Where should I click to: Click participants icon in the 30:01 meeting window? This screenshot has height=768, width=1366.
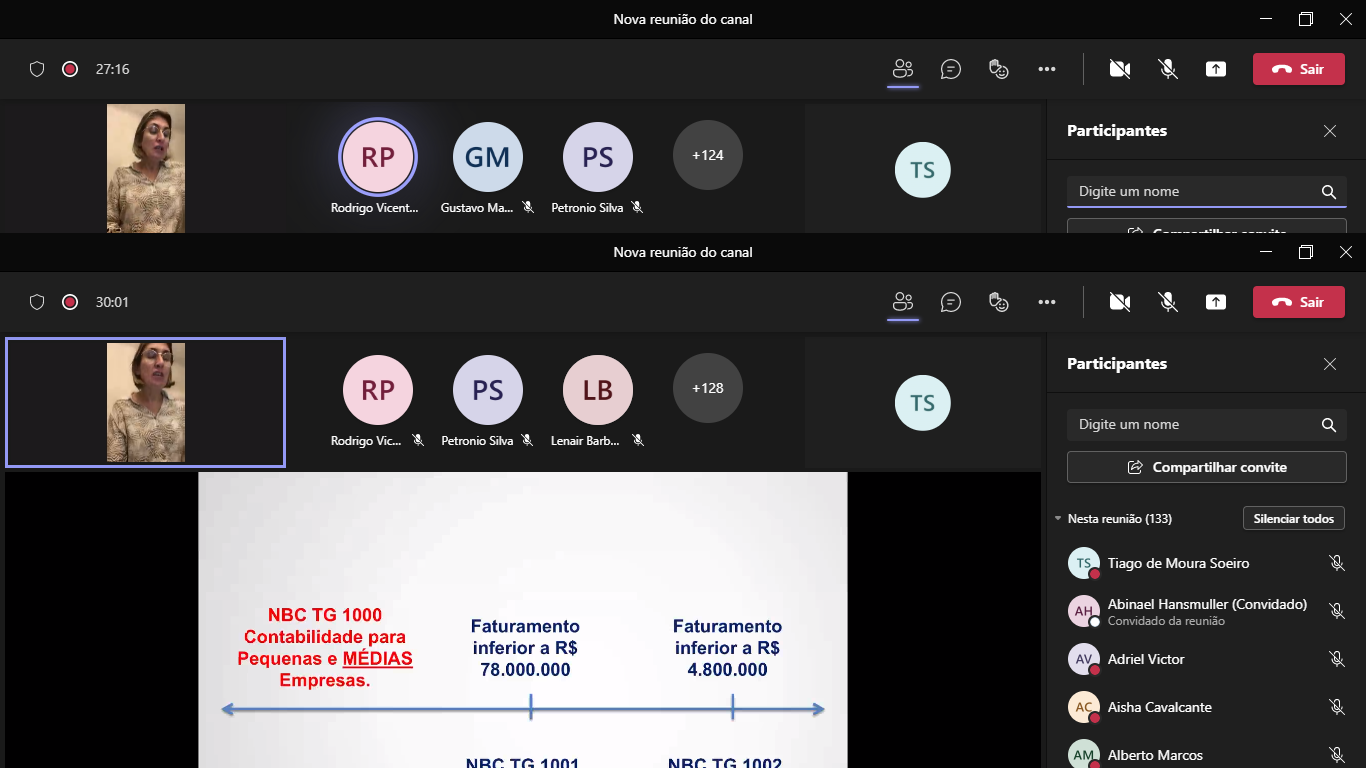[x=903, y=302]
